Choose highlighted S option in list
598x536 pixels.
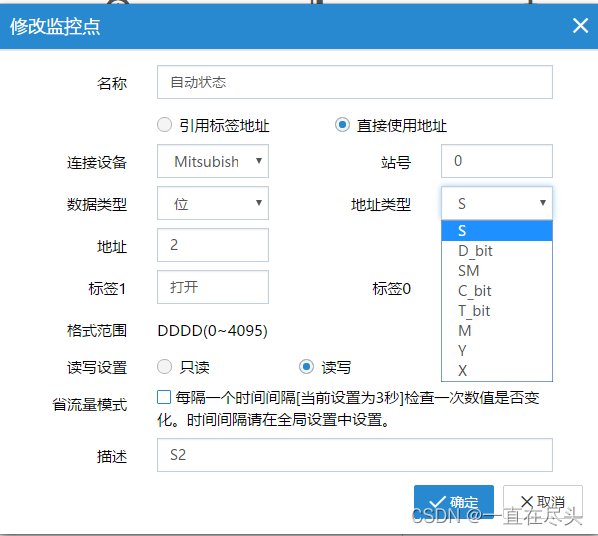point(497,230)
